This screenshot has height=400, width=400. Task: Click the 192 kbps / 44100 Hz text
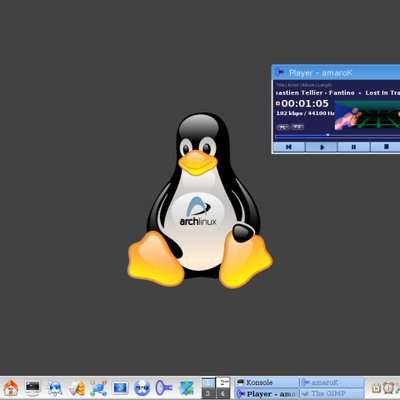tap(305, 113)
